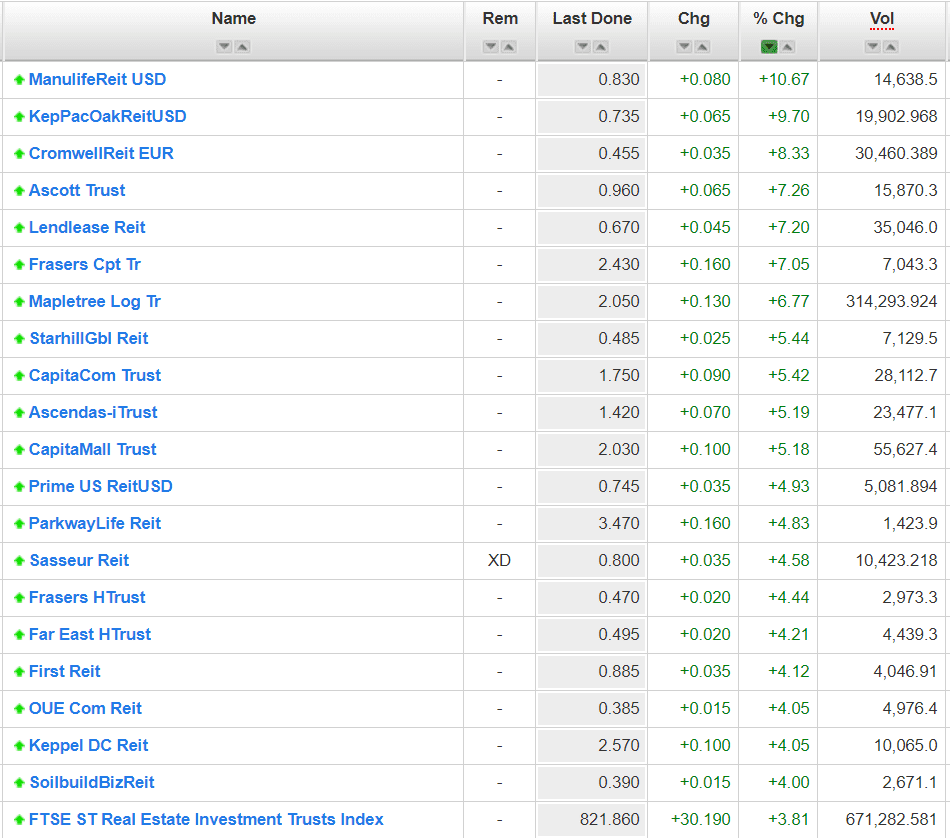Open Far East HTrust stock link
Viewport: 950px width, 838px height.
tap(90, 634)
